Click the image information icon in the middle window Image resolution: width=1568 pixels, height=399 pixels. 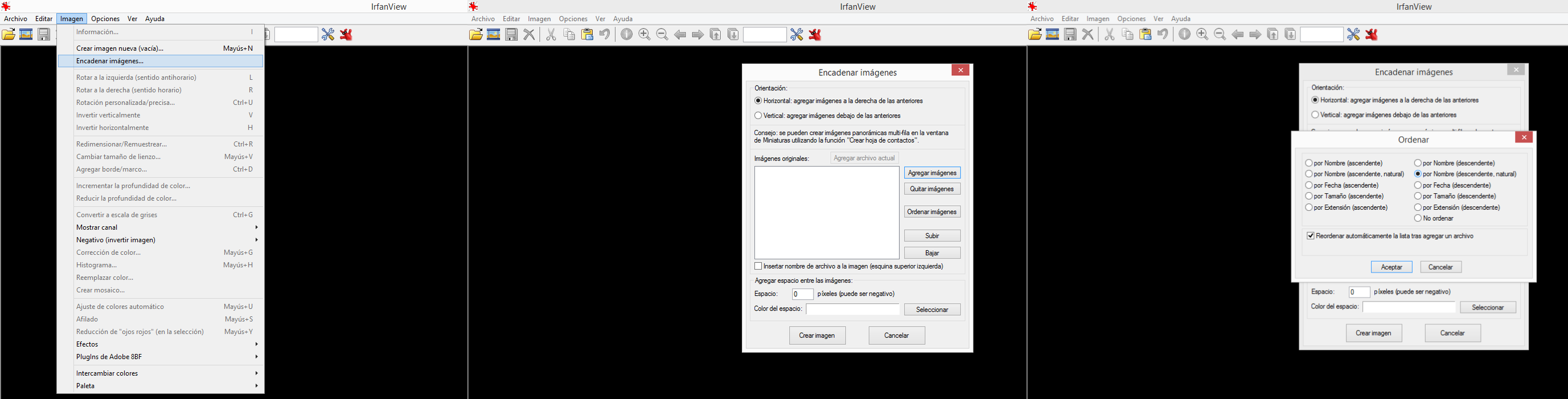[626, 35]
